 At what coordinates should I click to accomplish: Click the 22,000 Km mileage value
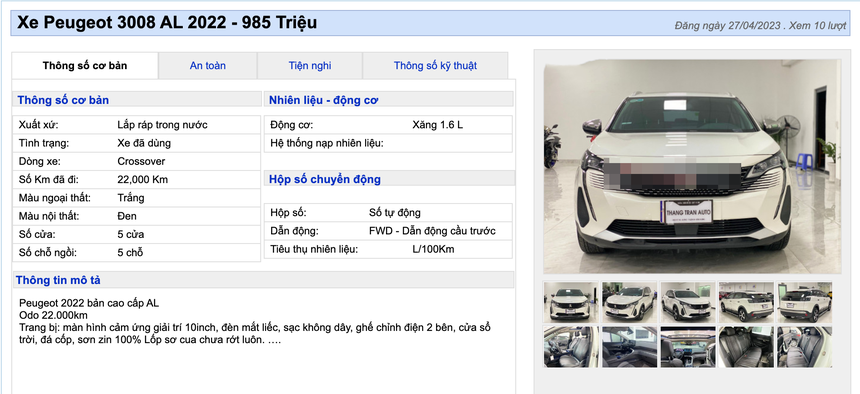143,179
